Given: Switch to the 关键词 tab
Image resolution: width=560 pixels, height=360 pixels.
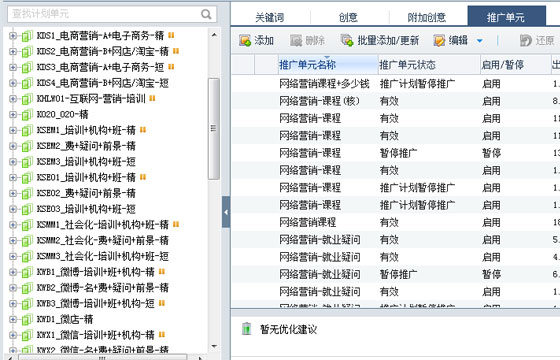Looking at the screenshot, I should (270, 17).
